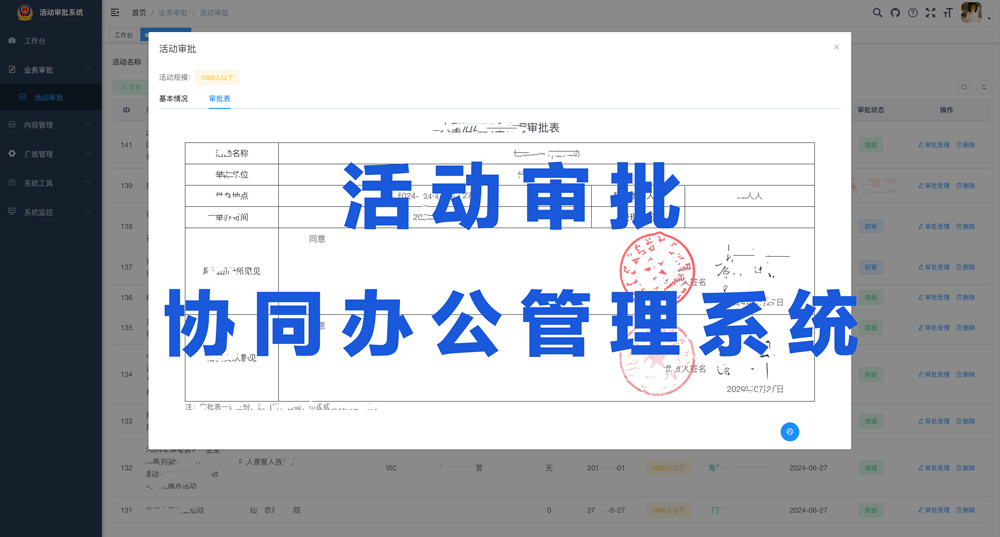This screenshot has width=1000, height=537.
Task: Click 首页 in the breadcrumb
Action: (139, 13)
